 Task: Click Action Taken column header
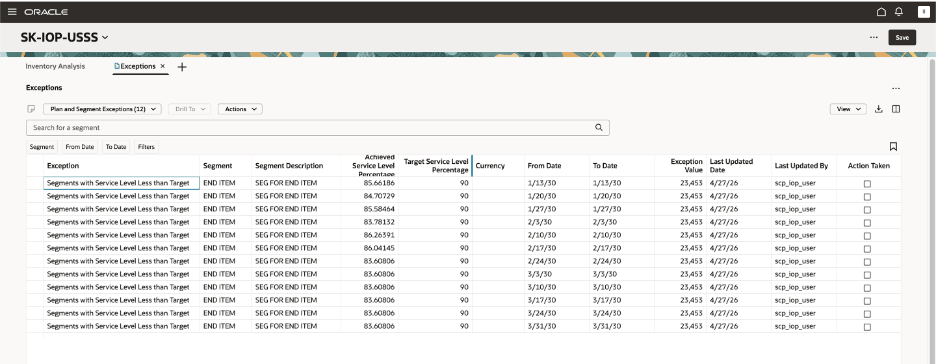(x=869, y=166)
